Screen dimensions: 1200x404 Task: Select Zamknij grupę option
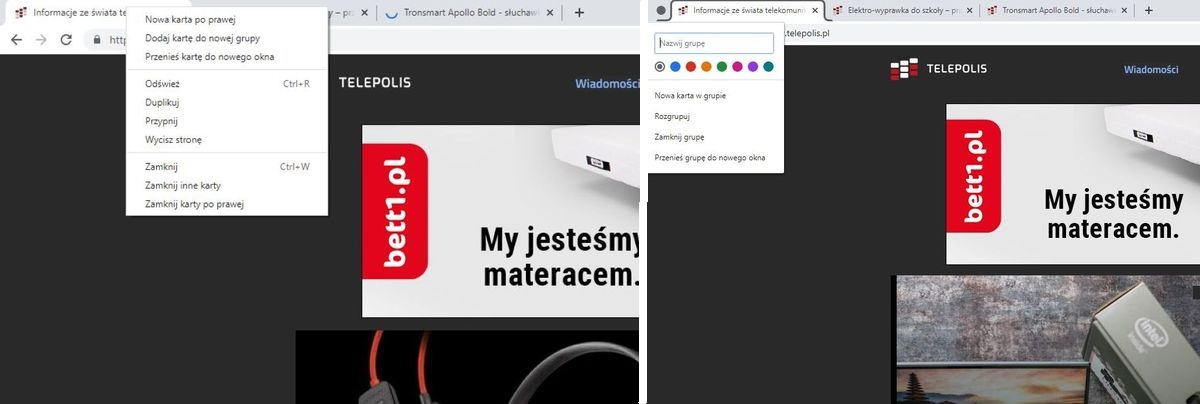(680, 137)
